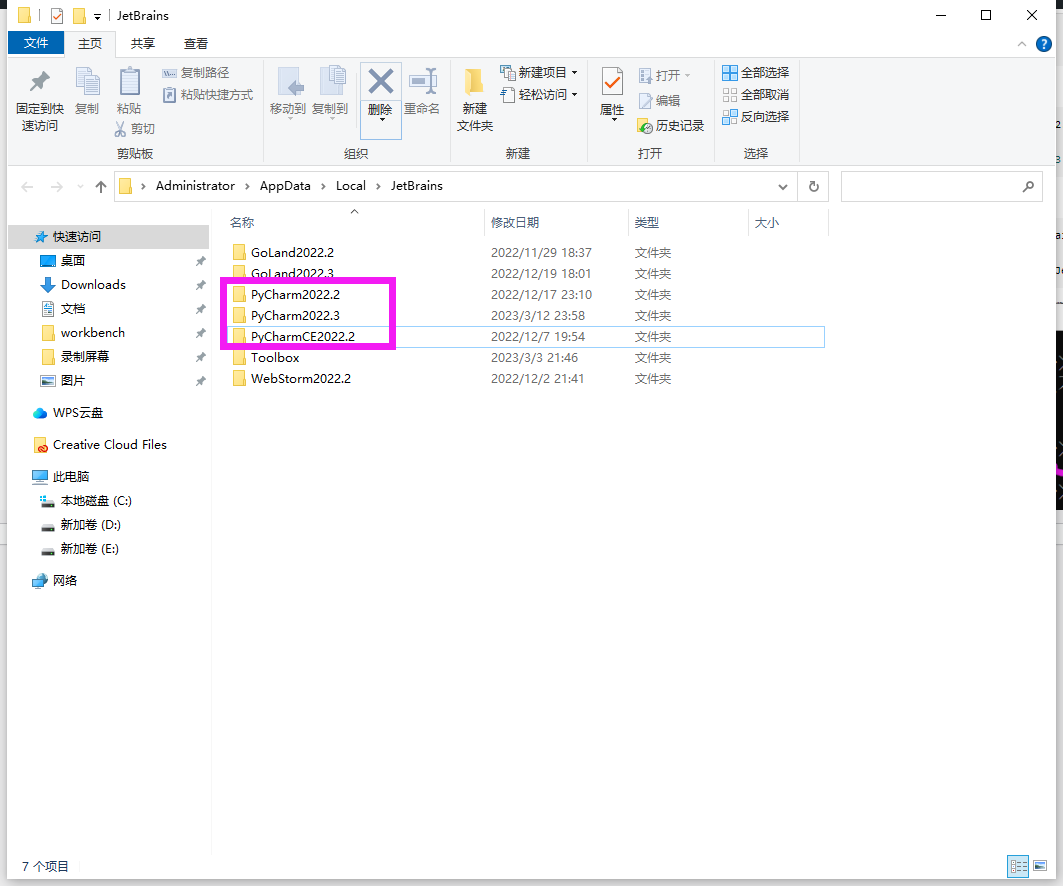
Task: Click the search input field
Action: (942, 186)
